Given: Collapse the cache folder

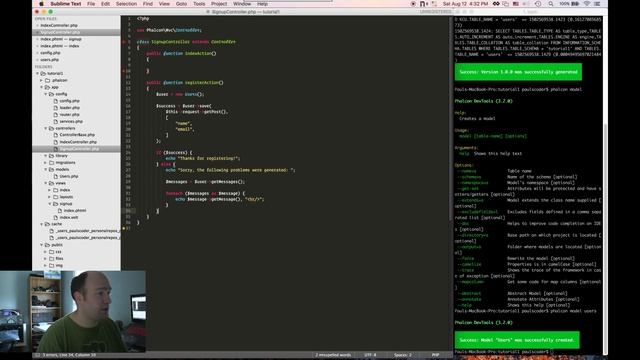Looking at the screenshot, I should click(x=42, y=224).
